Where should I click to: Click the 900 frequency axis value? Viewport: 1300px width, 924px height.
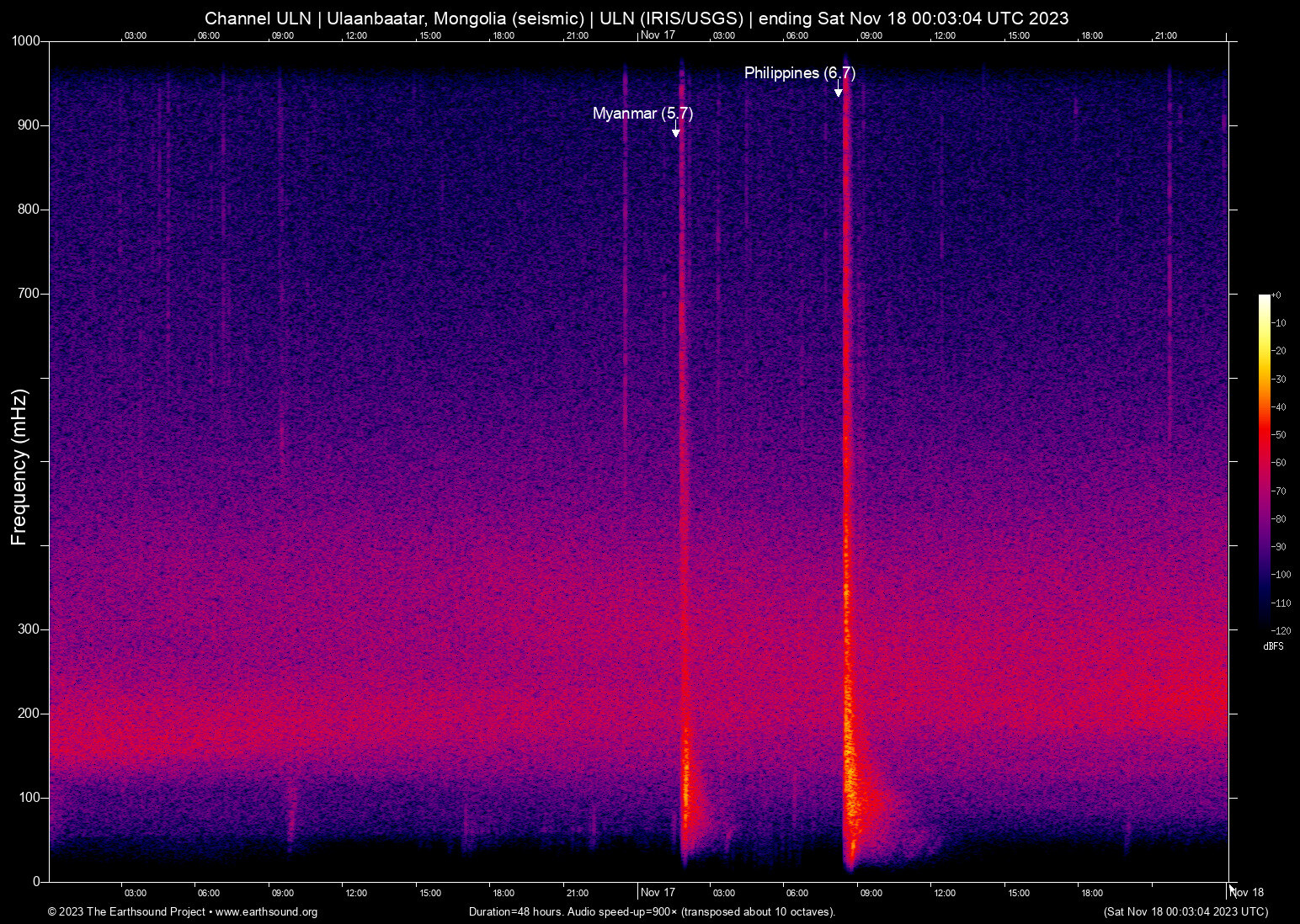(29, 125)
